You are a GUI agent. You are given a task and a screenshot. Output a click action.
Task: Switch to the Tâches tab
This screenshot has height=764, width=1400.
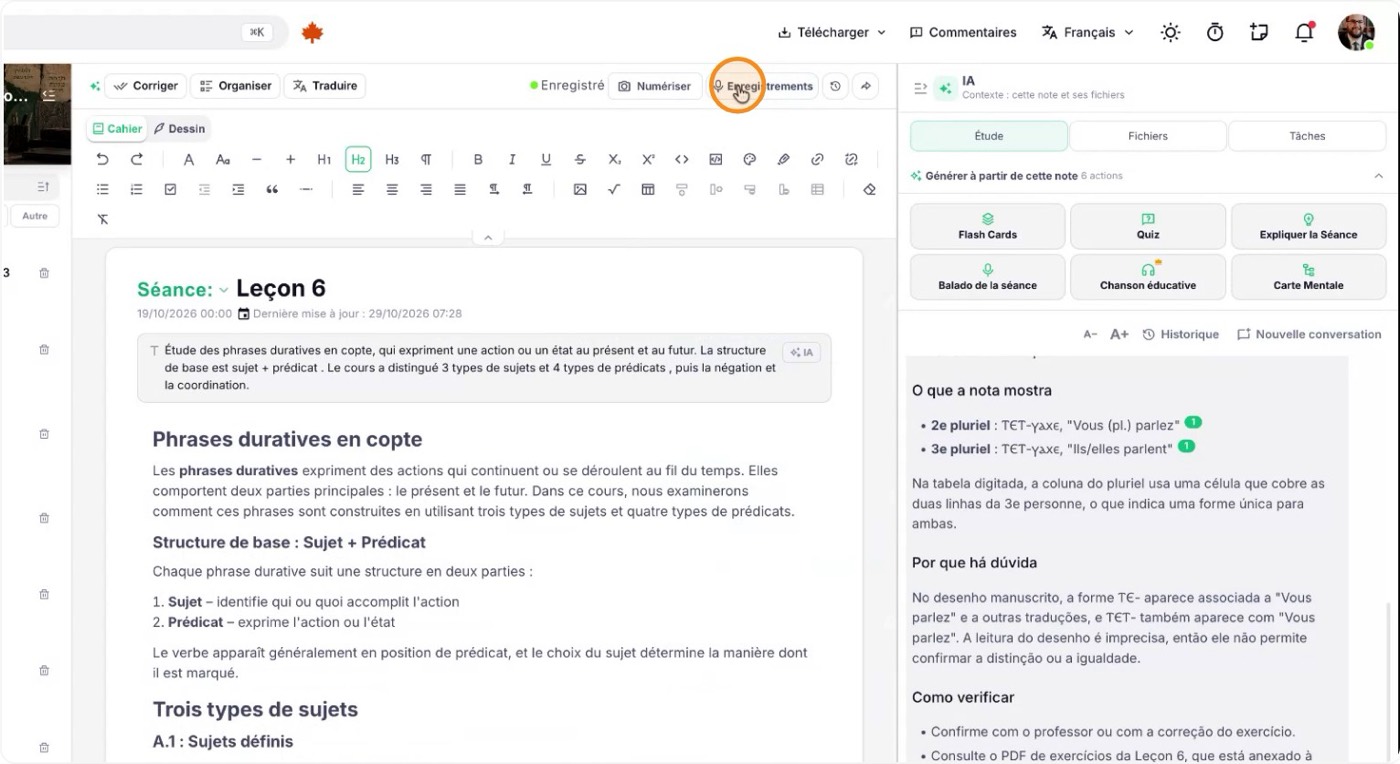point(1307,136)
